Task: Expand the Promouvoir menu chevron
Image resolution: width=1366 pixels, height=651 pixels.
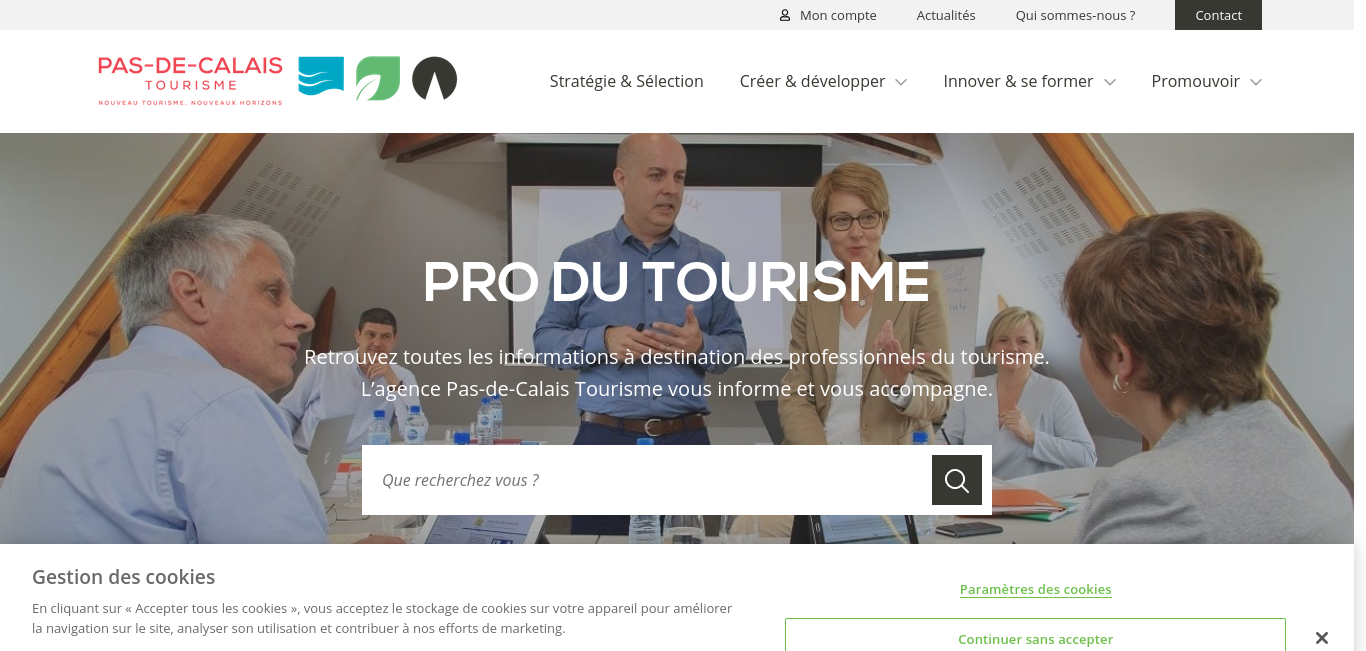Action: coord(1256,82)
